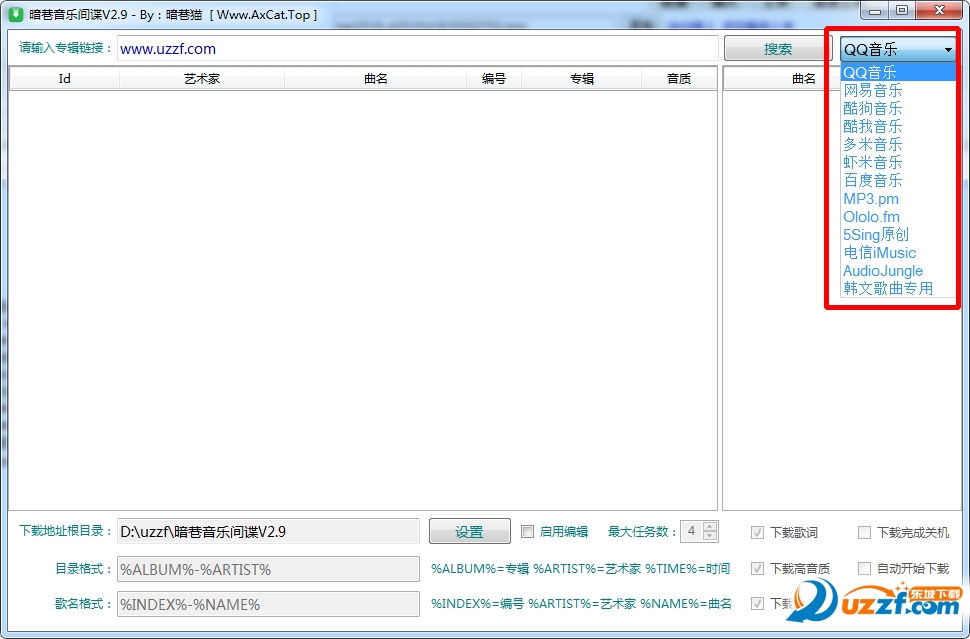Select MP3.pm from the source list
This screenshot has height=639, width=970.
click(x=898, y=199)
